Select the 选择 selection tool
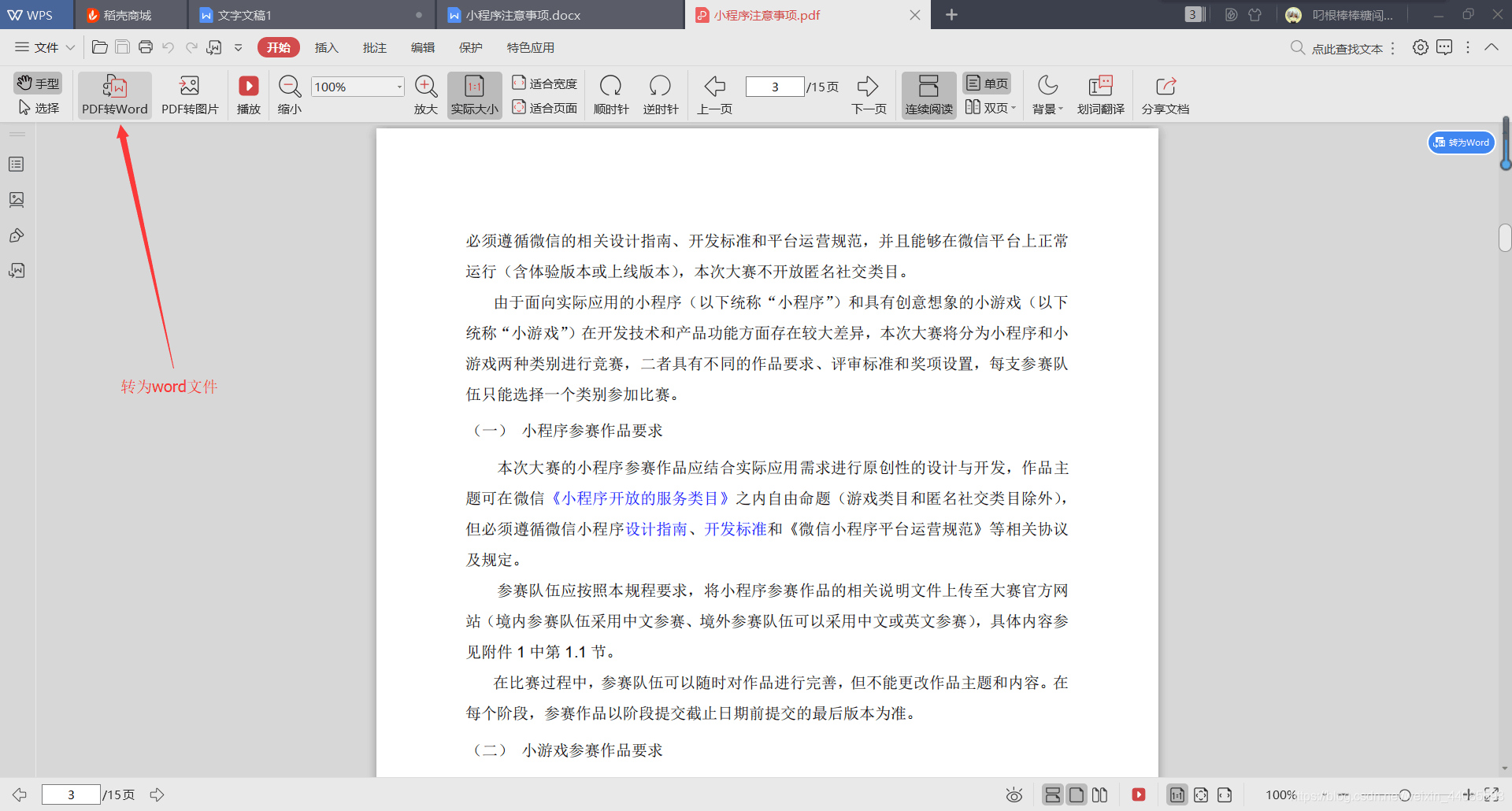 (38, 108)
